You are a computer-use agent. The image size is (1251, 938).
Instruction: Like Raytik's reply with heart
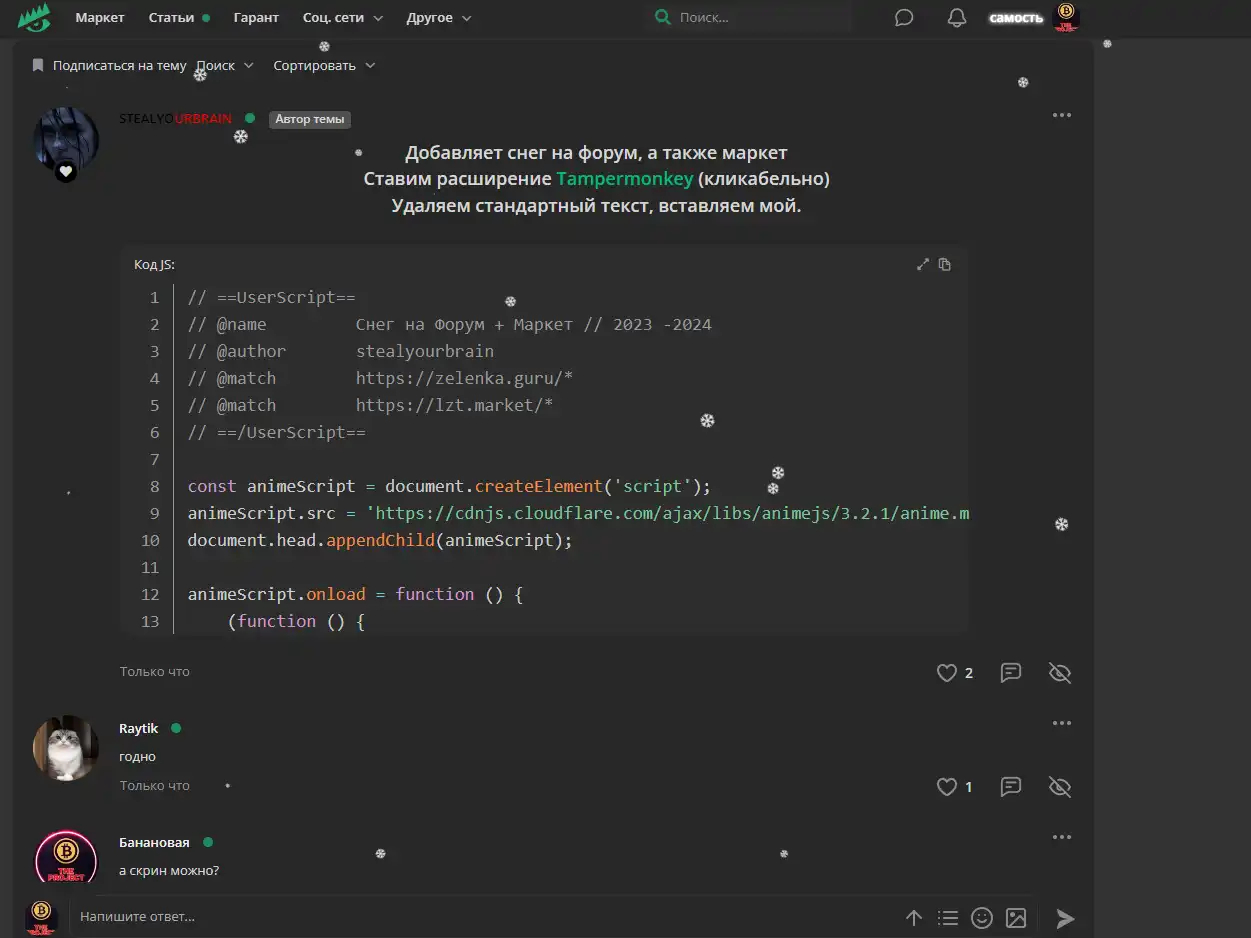(x=947, y=787)
